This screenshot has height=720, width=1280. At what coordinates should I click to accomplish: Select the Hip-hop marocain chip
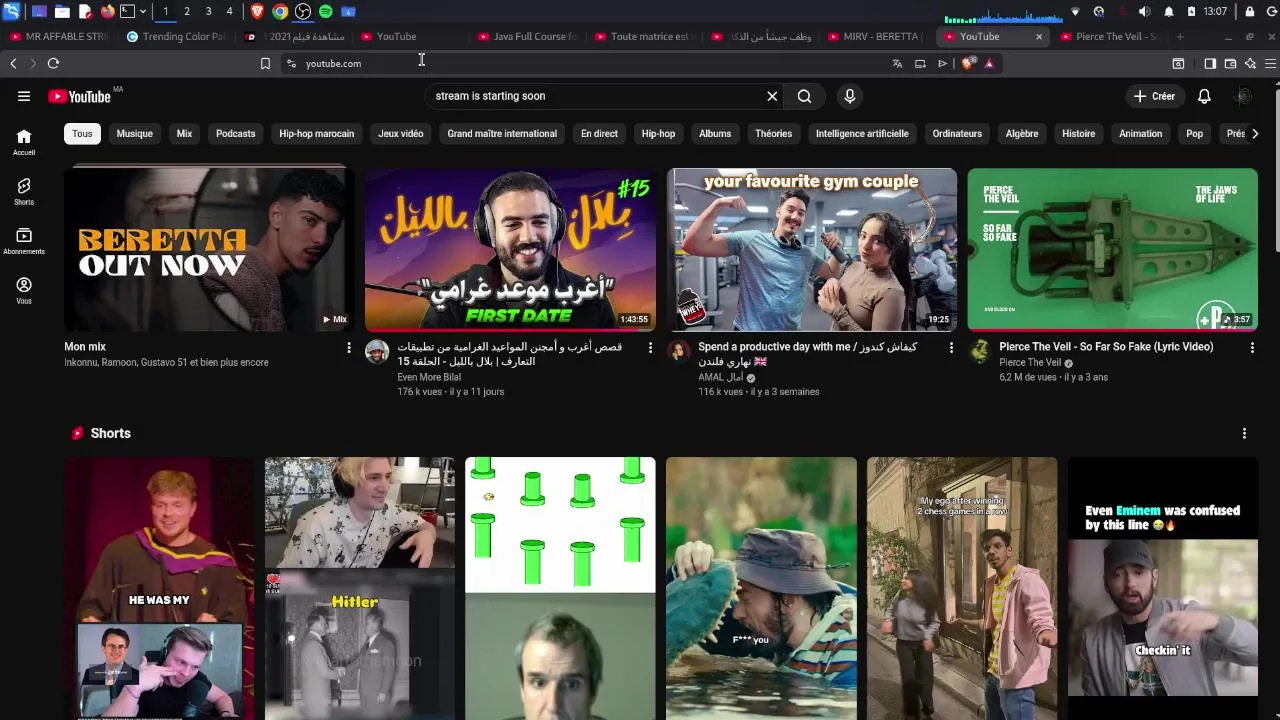pos(316,133)
